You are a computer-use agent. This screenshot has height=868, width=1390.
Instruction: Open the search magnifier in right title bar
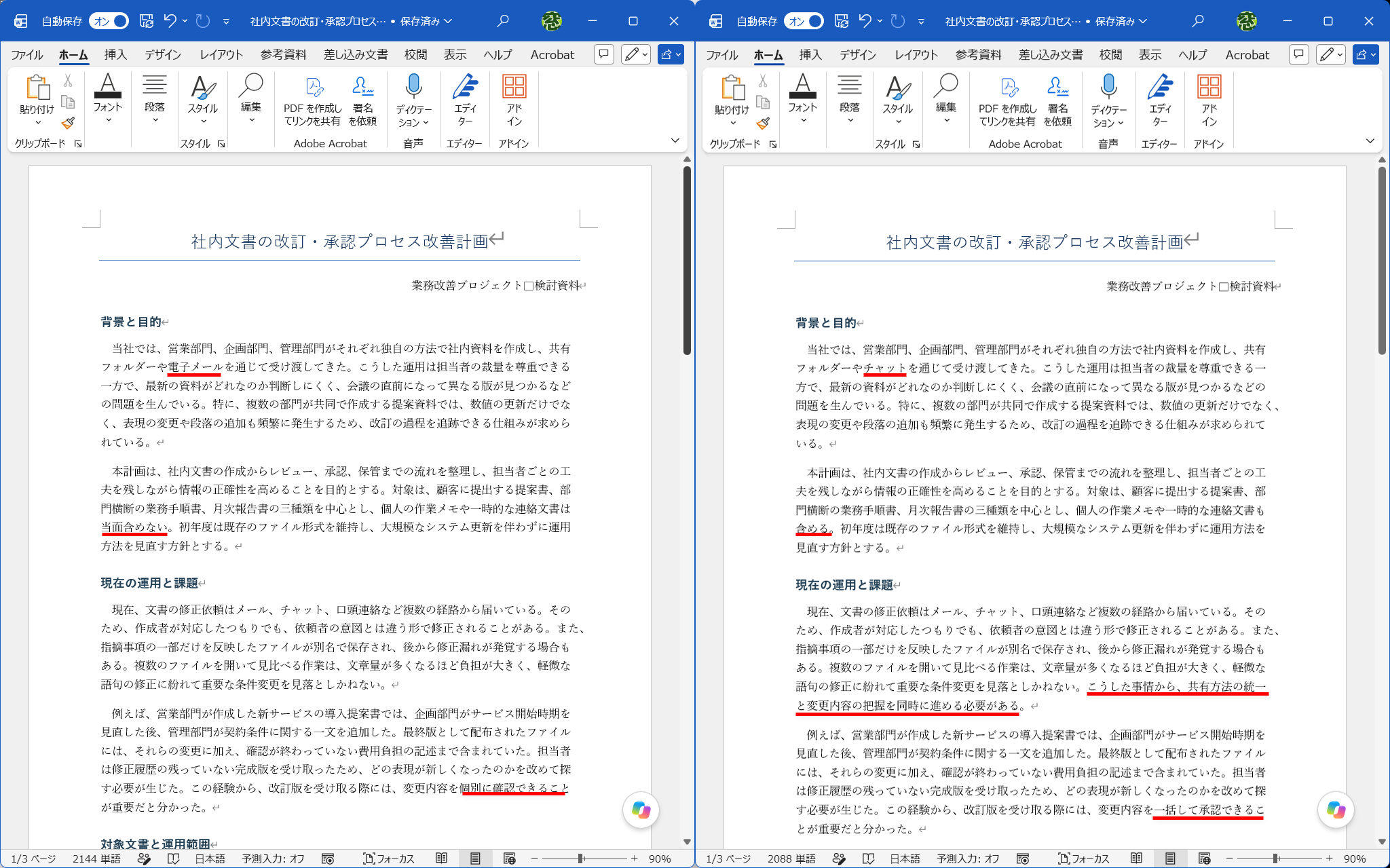pos(1198,21)
